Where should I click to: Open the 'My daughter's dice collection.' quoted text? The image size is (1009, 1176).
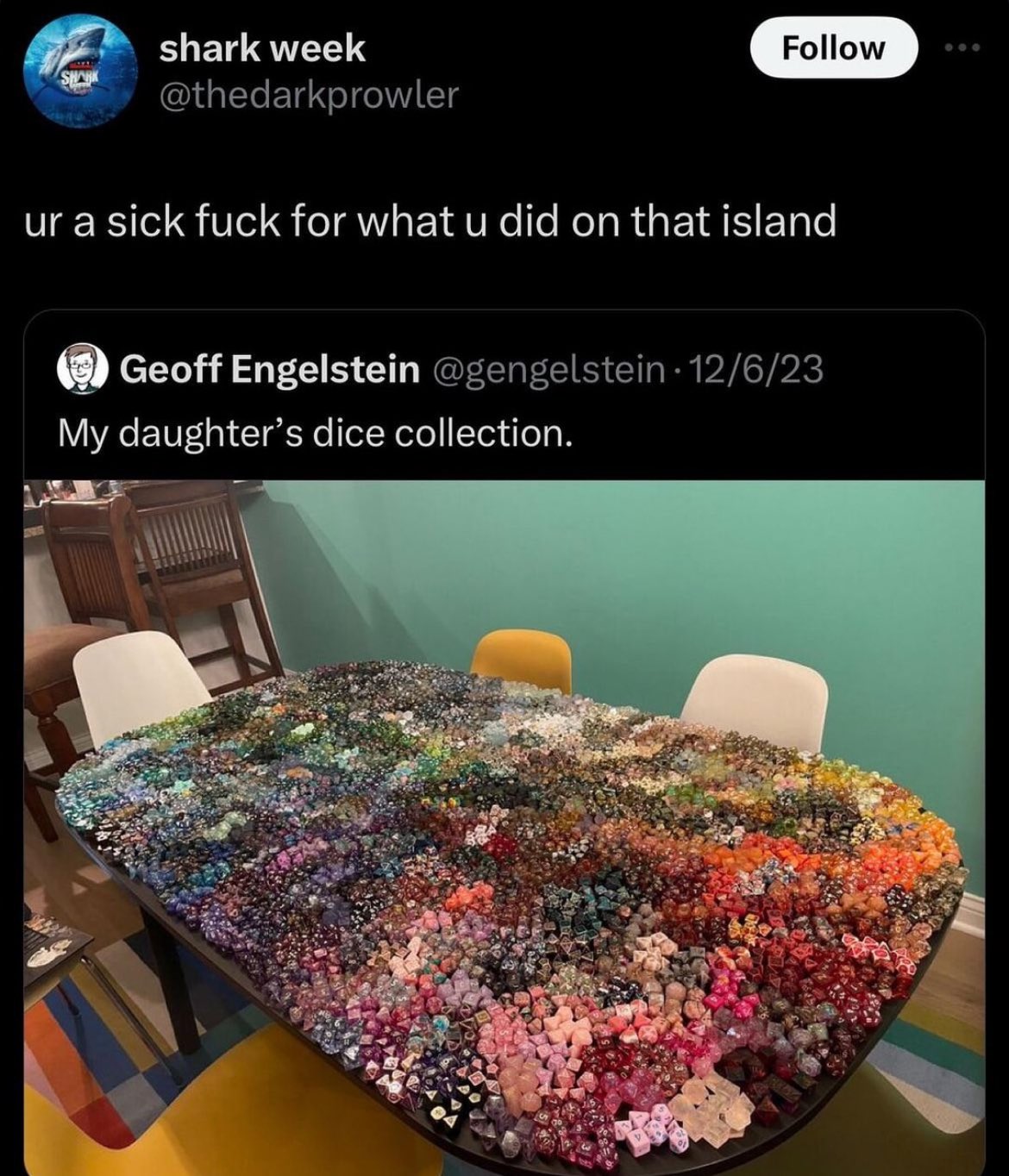click(315, 432)
